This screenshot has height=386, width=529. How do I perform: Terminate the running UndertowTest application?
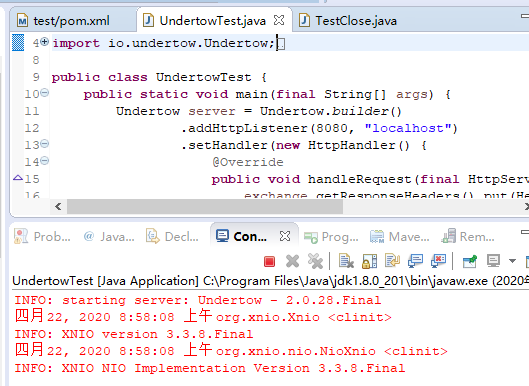269,261
